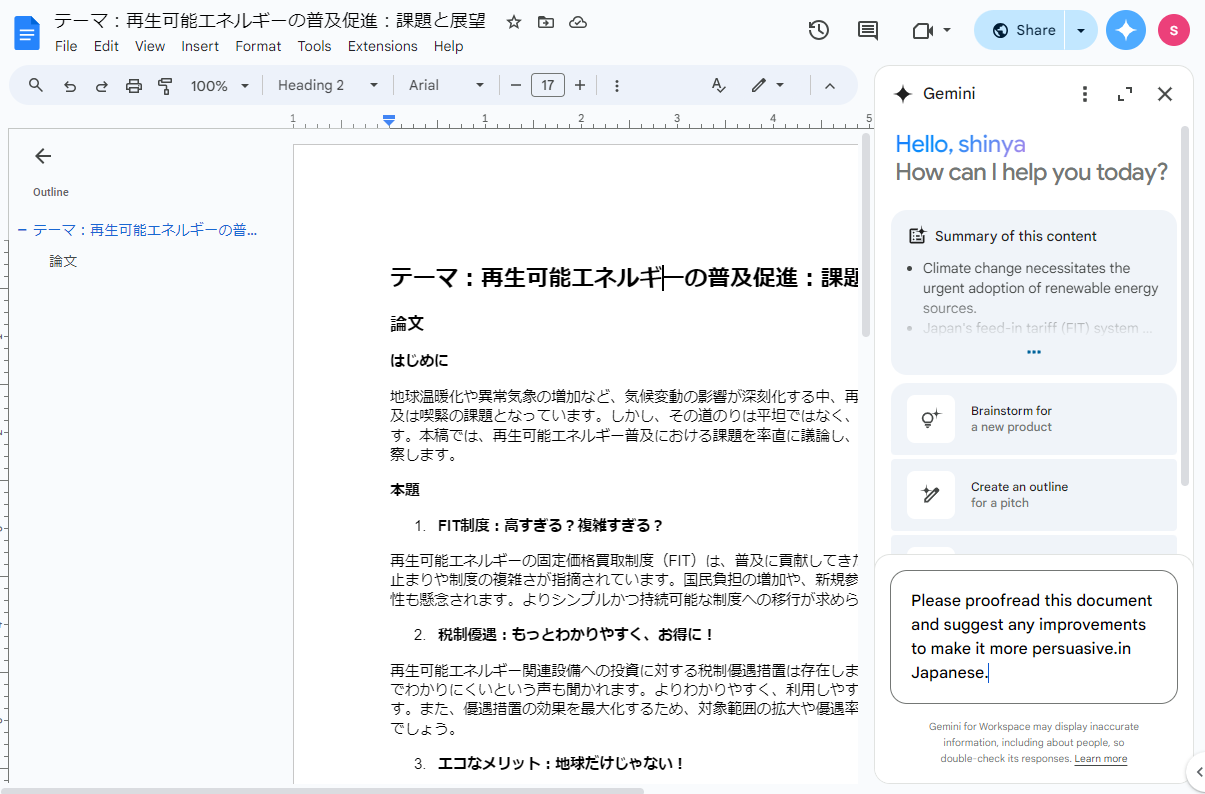
Task: Open the Share options dropdown arrow
Action: (1081, 30)
